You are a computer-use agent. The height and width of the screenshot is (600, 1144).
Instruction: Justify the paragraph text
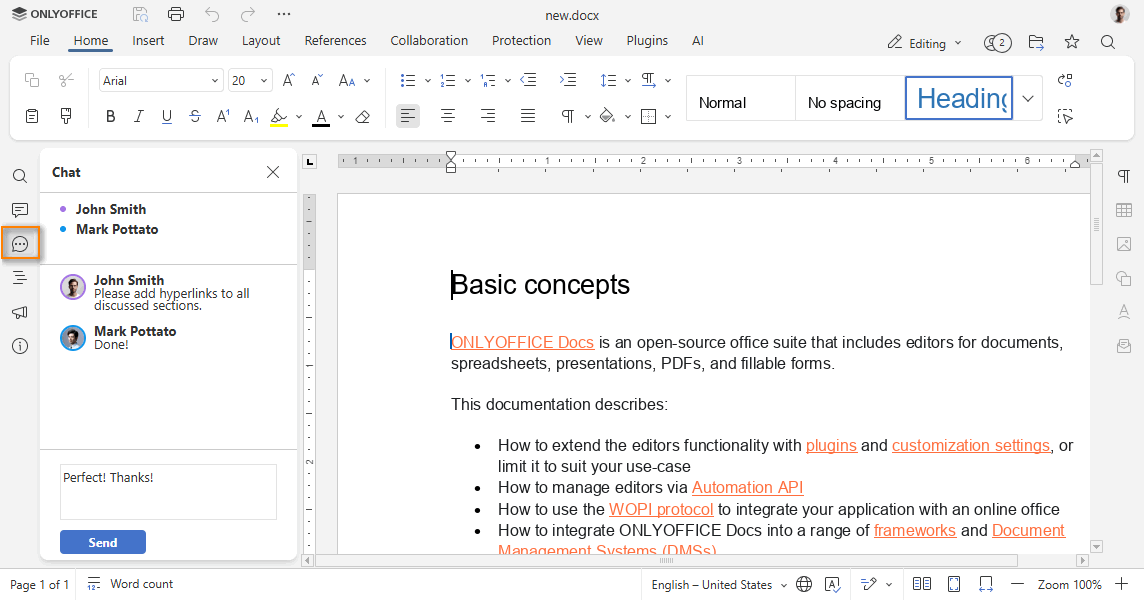point(527,115)
